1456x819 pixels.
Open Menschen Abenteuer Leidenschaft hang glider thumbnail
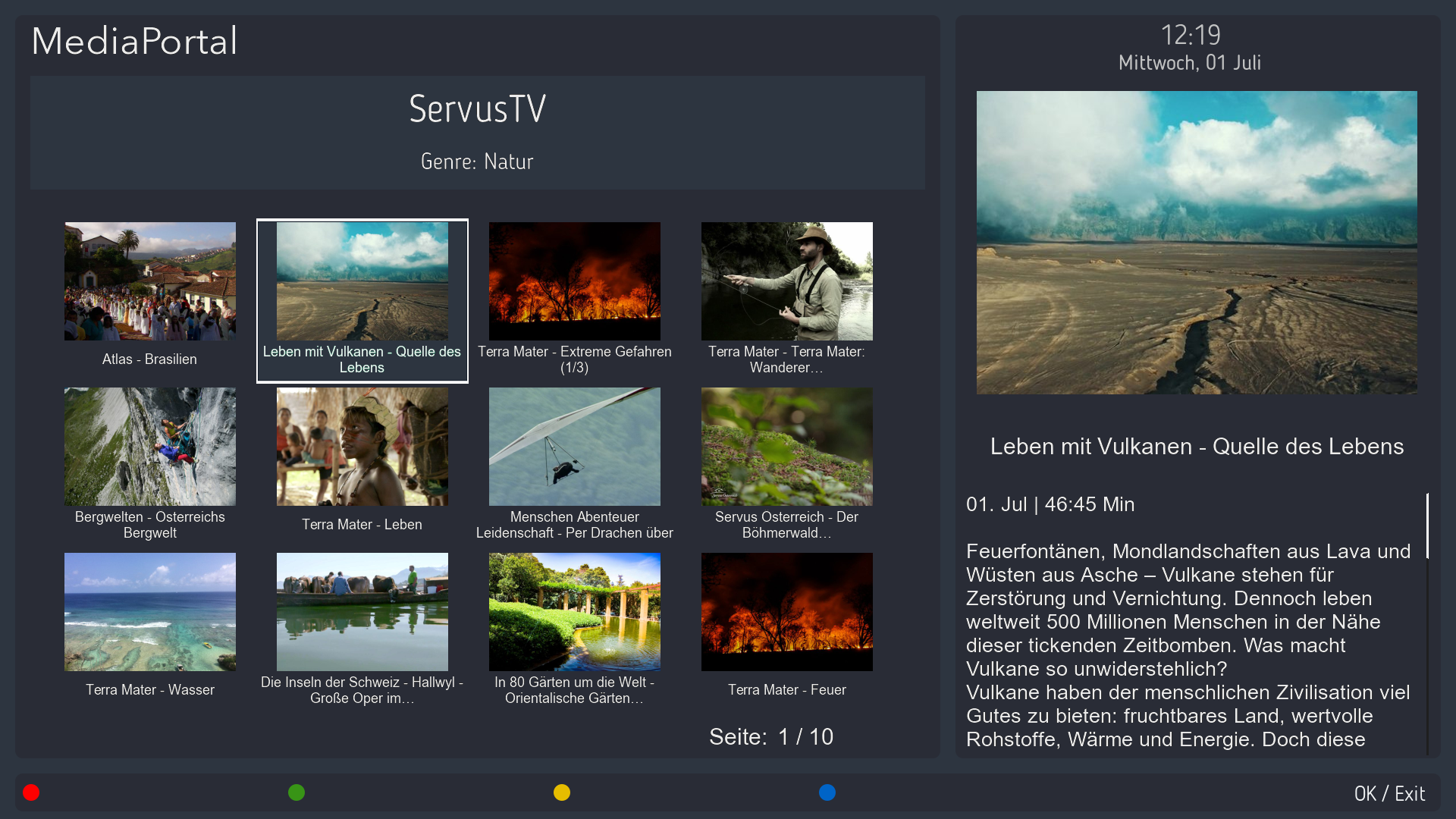click(575, 447)
